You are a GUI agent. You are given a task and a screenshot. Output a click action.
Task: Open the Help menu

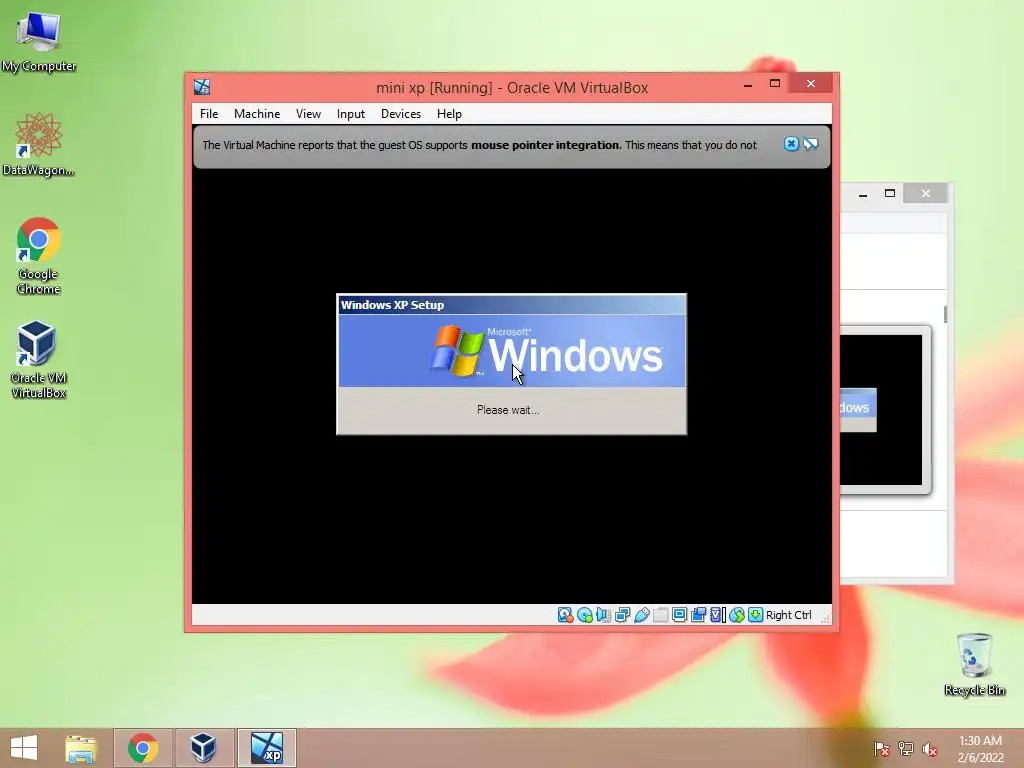pos(449,114)
